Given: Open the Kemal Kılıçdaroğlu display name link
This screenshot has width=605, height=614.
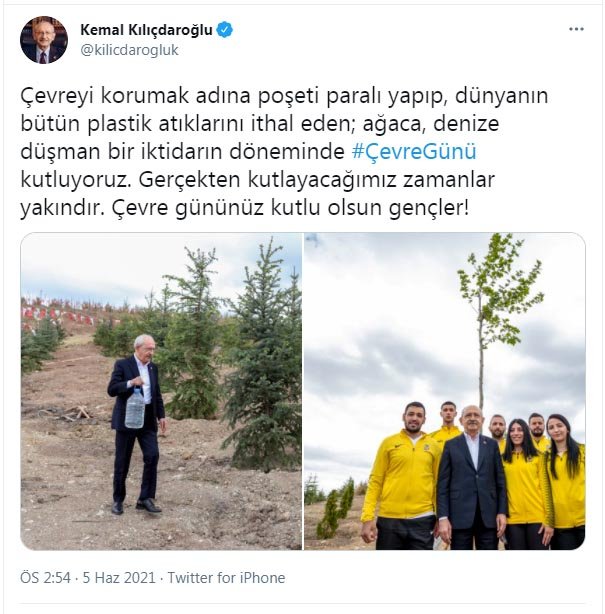Looking at the screenshot, I should click(146, 30).
